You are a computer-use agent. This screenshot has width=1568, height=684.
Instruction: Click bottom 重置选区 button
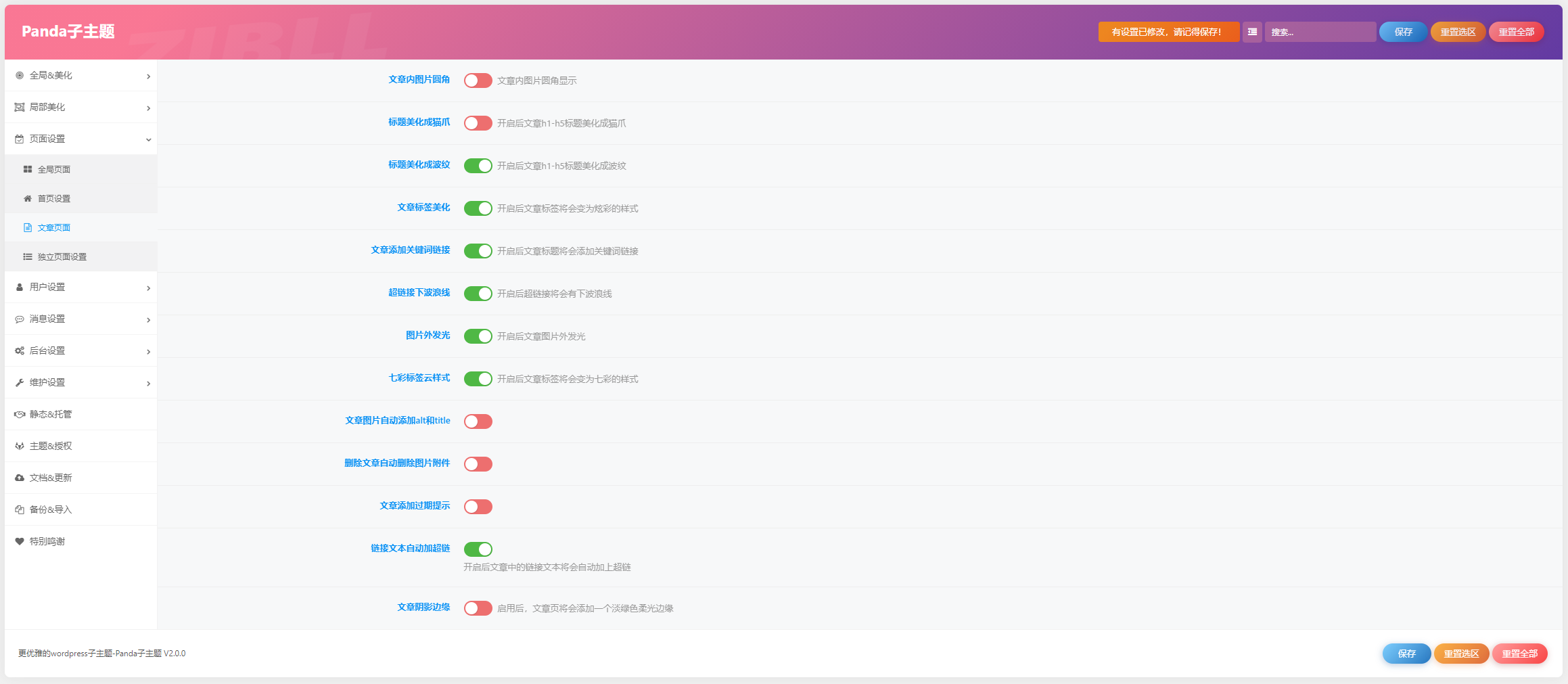point(1461,654)
